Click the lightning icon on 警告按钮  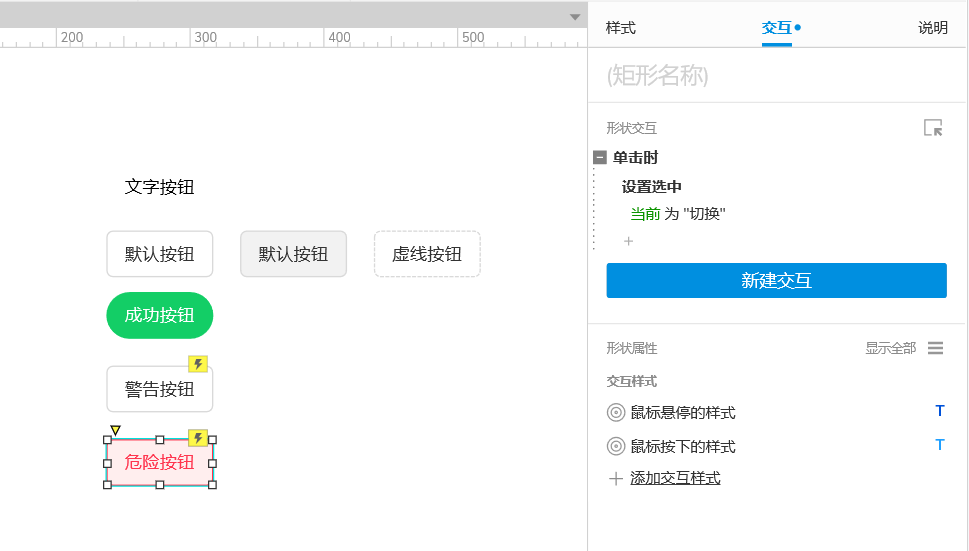[x=198, y=364]
